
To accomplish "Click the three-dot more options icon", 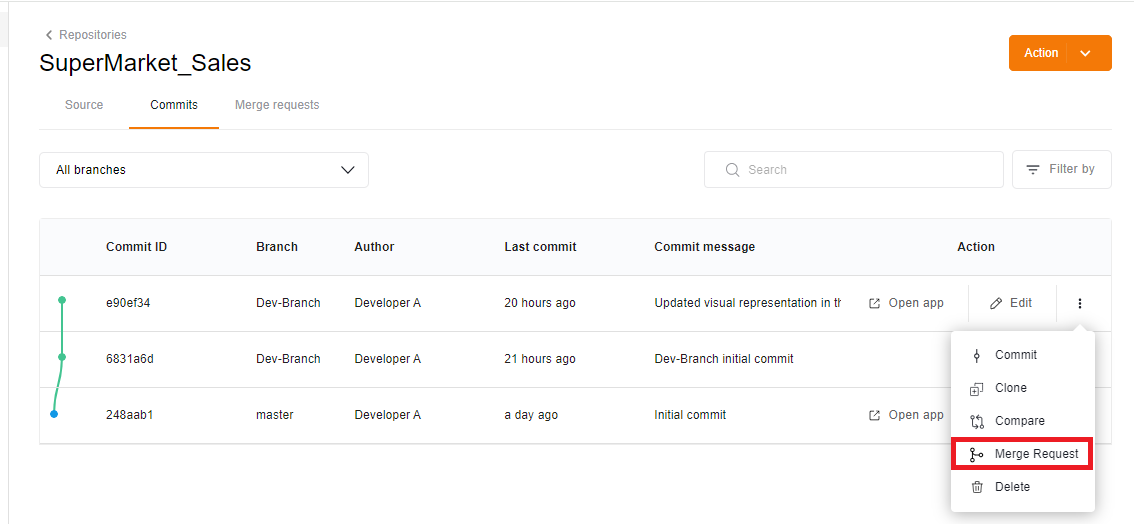I will tap(1080, 303).
